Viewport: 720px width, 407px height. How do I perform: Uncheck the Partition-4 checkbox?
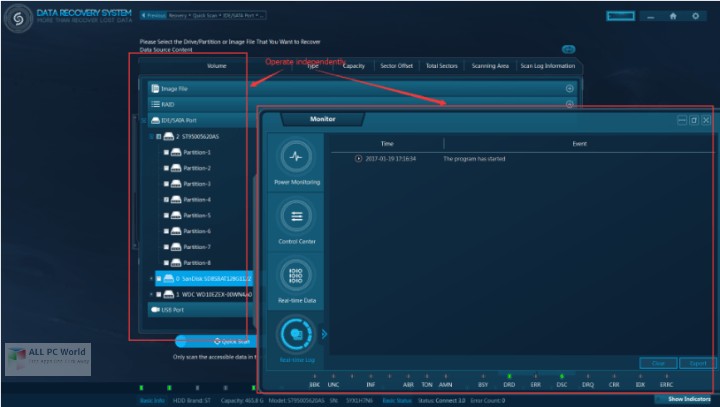[x=166, y=200]
